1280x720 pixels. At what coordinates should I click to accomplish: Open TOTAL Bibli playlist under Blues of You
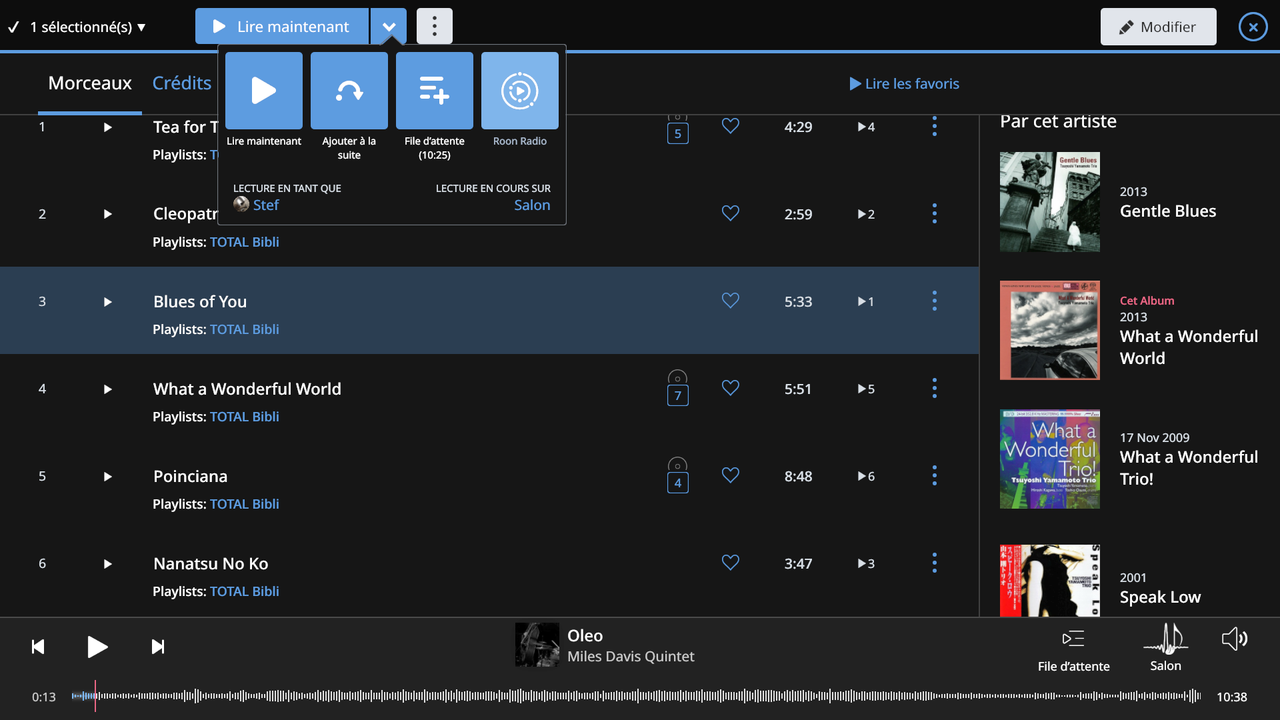point(244,329)
